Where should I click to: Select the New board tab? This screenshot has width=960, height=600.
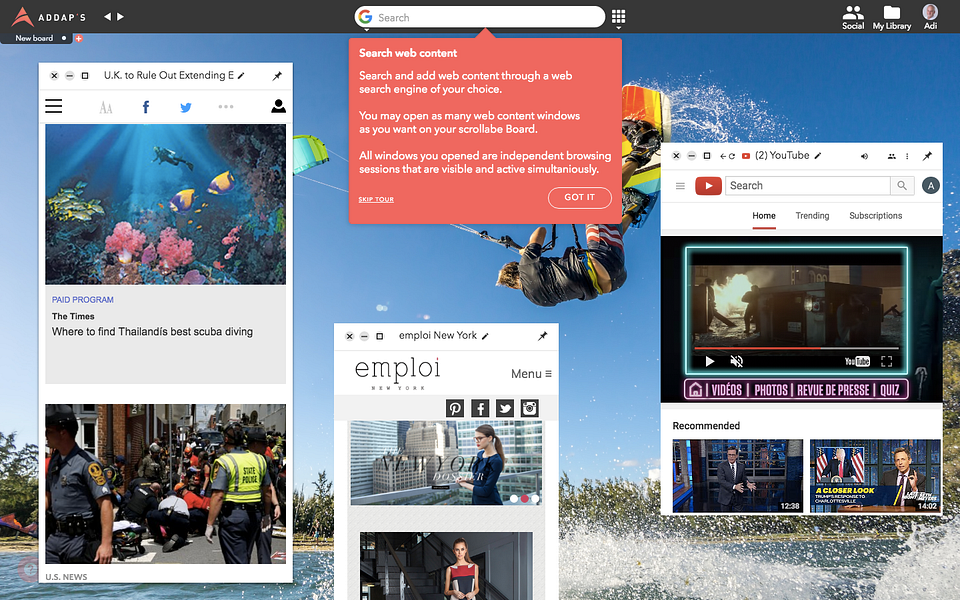click(x=34, y=38)
